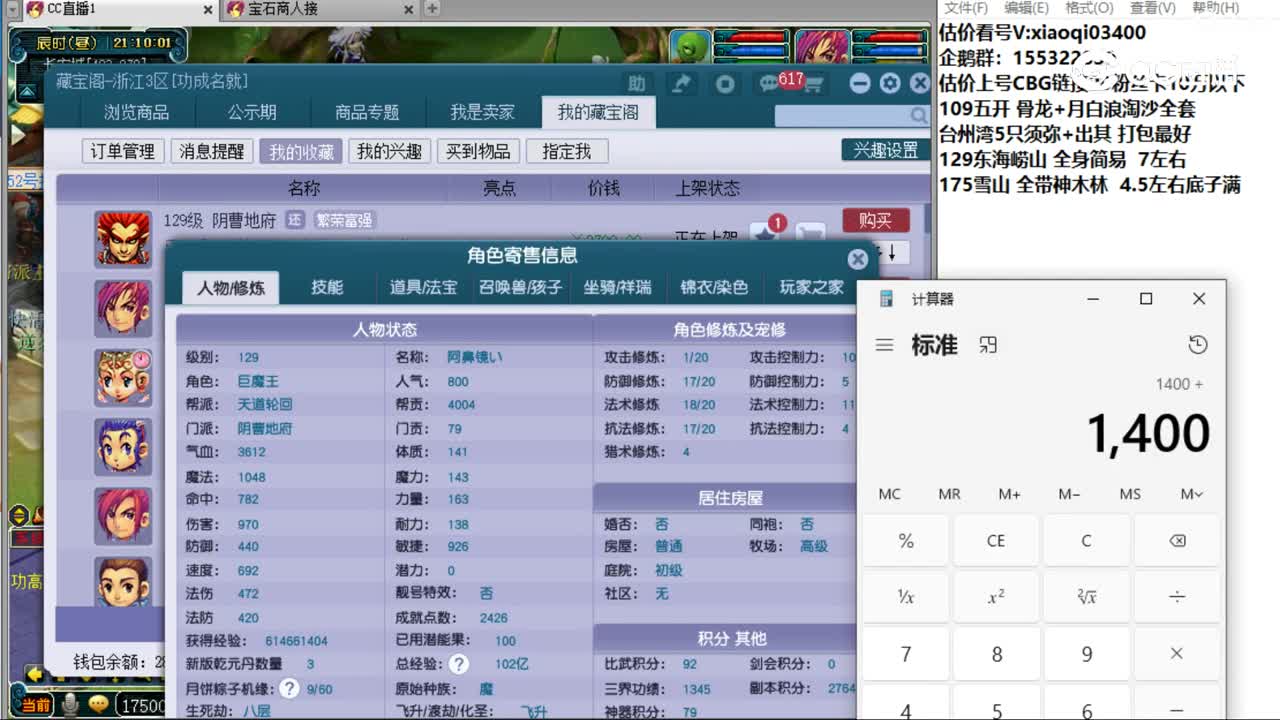1280x720 pixels.
Task: Click the auction hammer icon in 藏宝阁 toolbar
Action: click(x=681, y=84)
